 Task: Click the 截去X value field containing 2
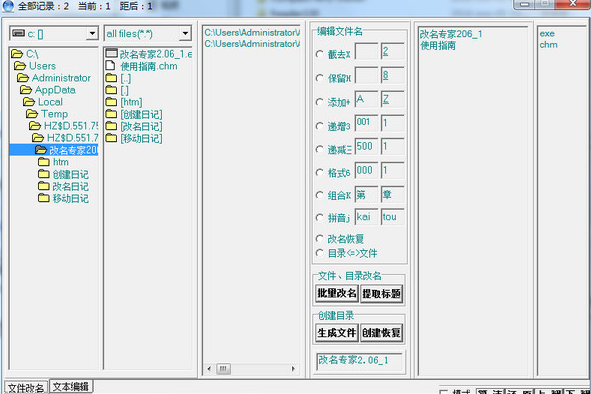[392, 52]
